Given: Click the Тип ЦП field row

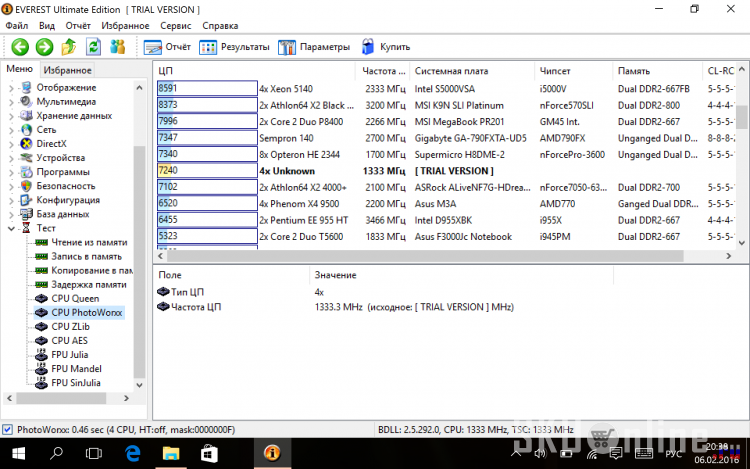Looking at the screenshot, I should (x=335, y=292).
